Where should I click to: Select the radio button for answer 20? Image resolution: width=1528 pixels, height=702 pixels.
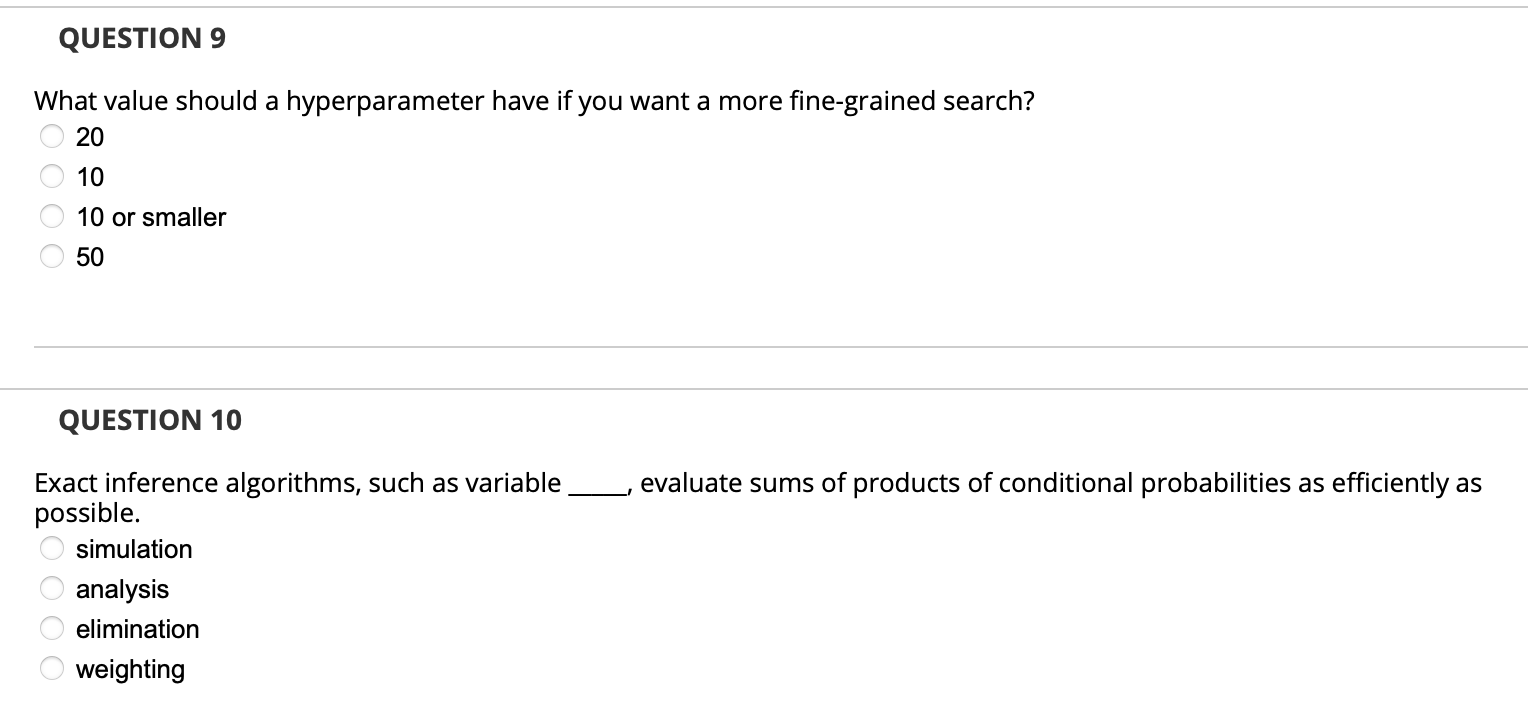[51, 136]
